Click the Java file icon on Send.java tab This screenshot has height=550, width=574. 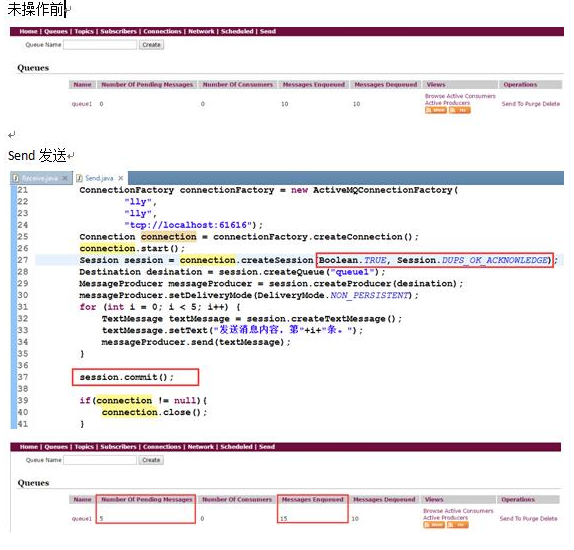(x=79, y=178)
